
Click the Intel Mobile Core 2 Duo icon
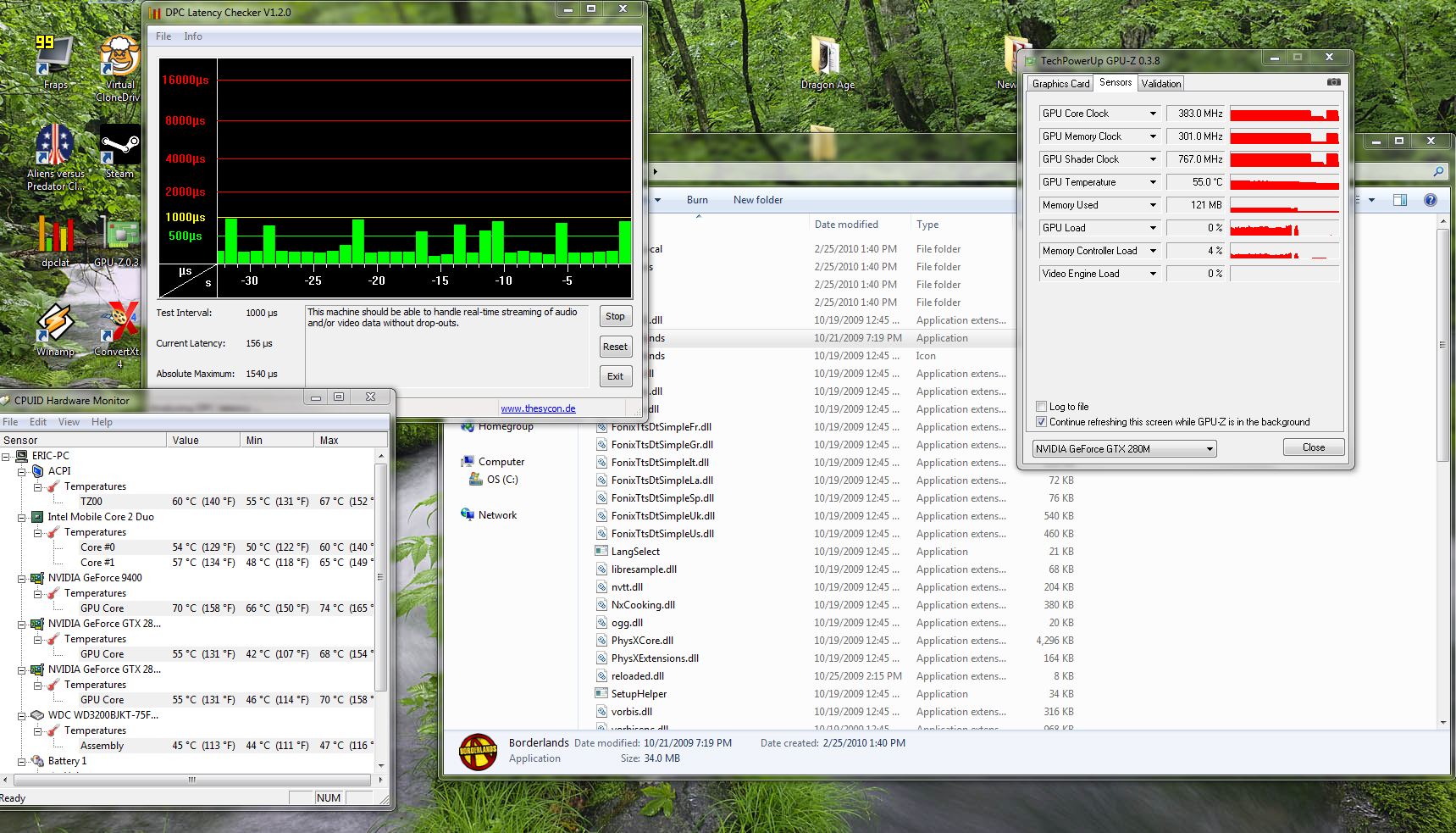pyautogui.click(x=37, y=517)
